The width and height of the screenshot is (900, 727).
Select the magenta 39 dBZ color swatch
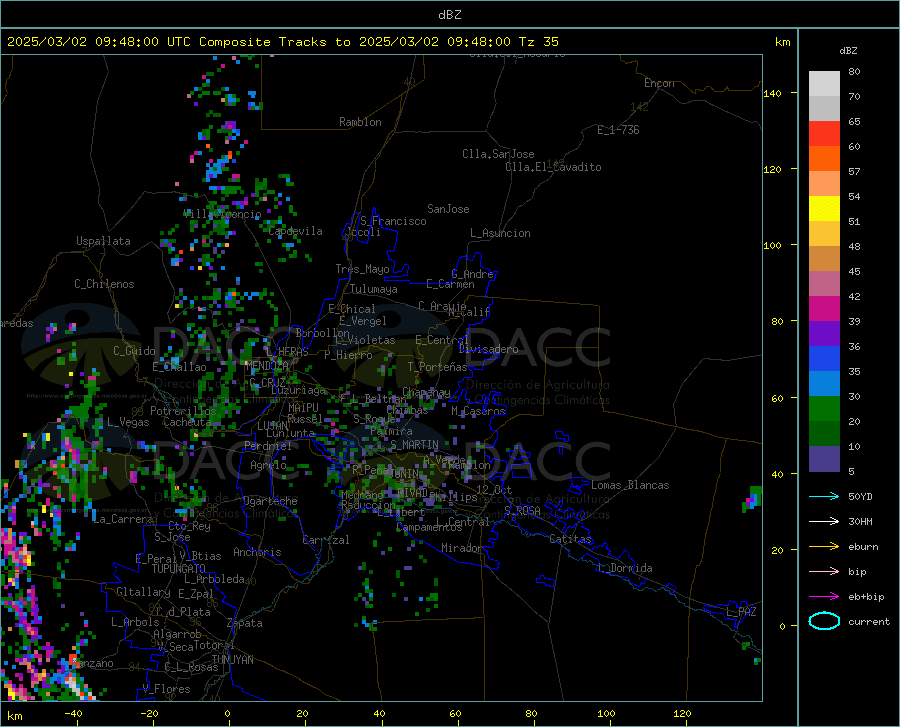[824, 309]
